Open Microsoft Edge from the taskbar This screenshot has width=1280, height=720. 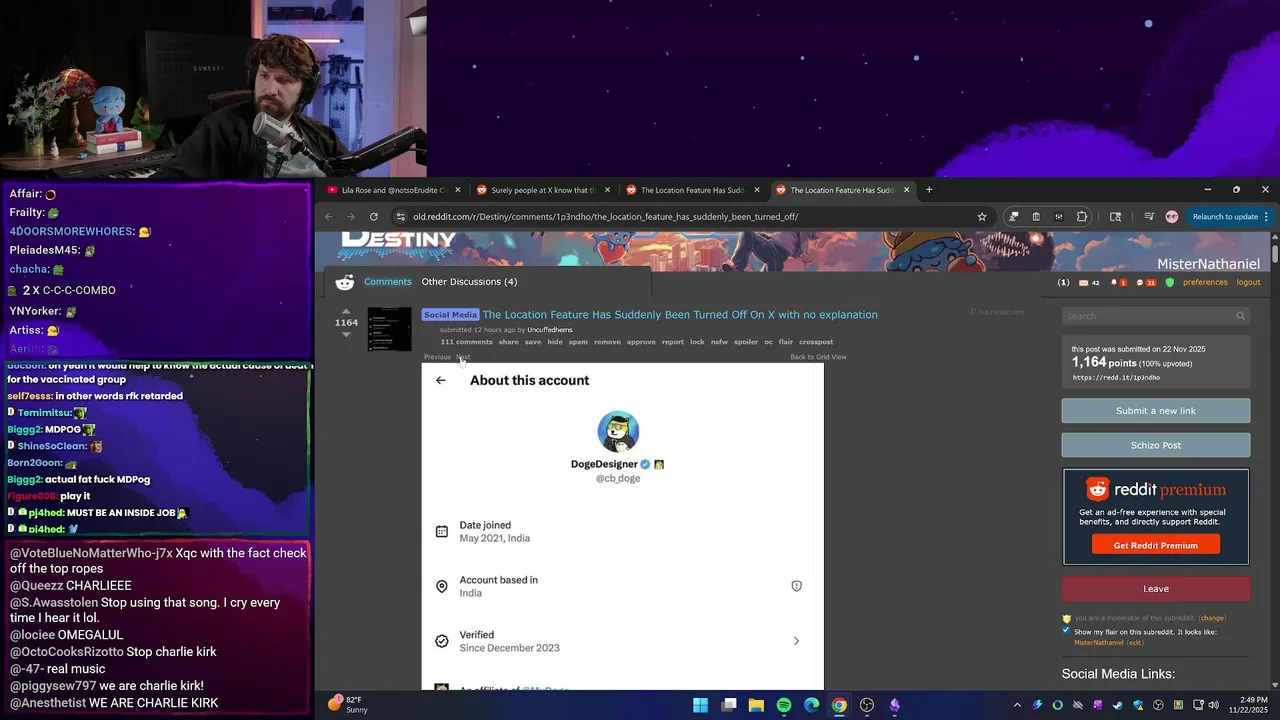pos(812,705)
